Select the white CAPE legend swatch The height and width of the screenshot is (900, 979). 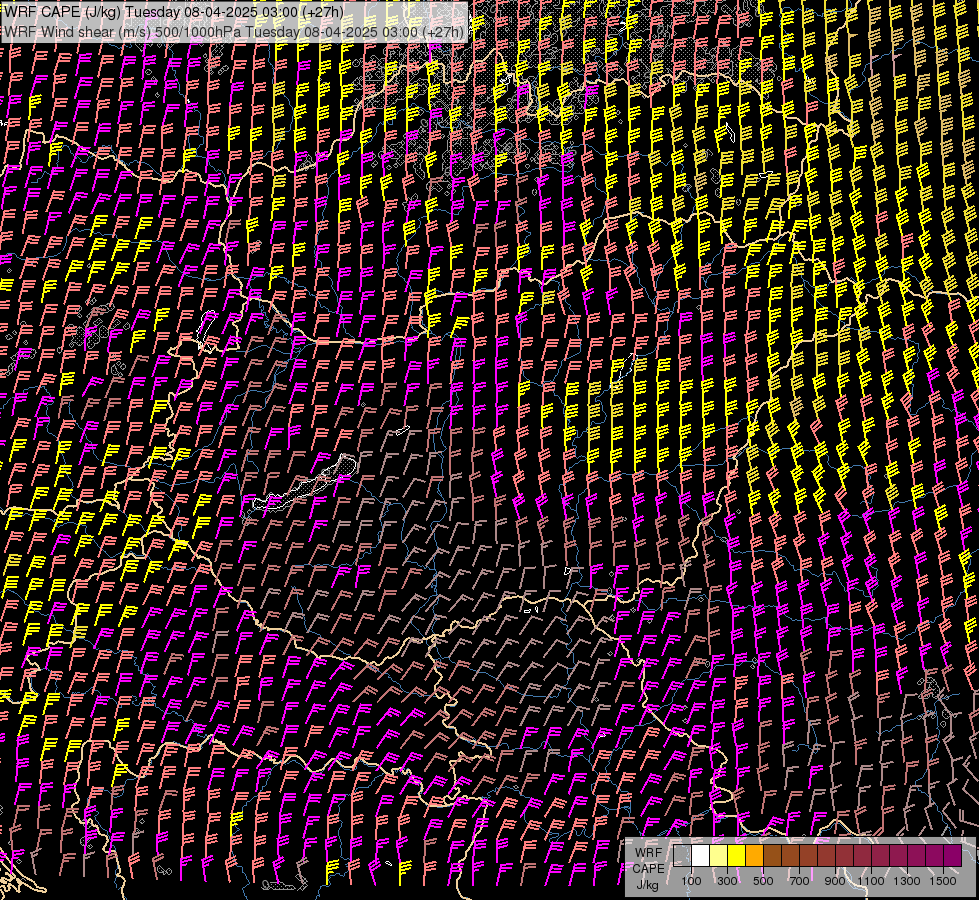click(x=701, y=856)
